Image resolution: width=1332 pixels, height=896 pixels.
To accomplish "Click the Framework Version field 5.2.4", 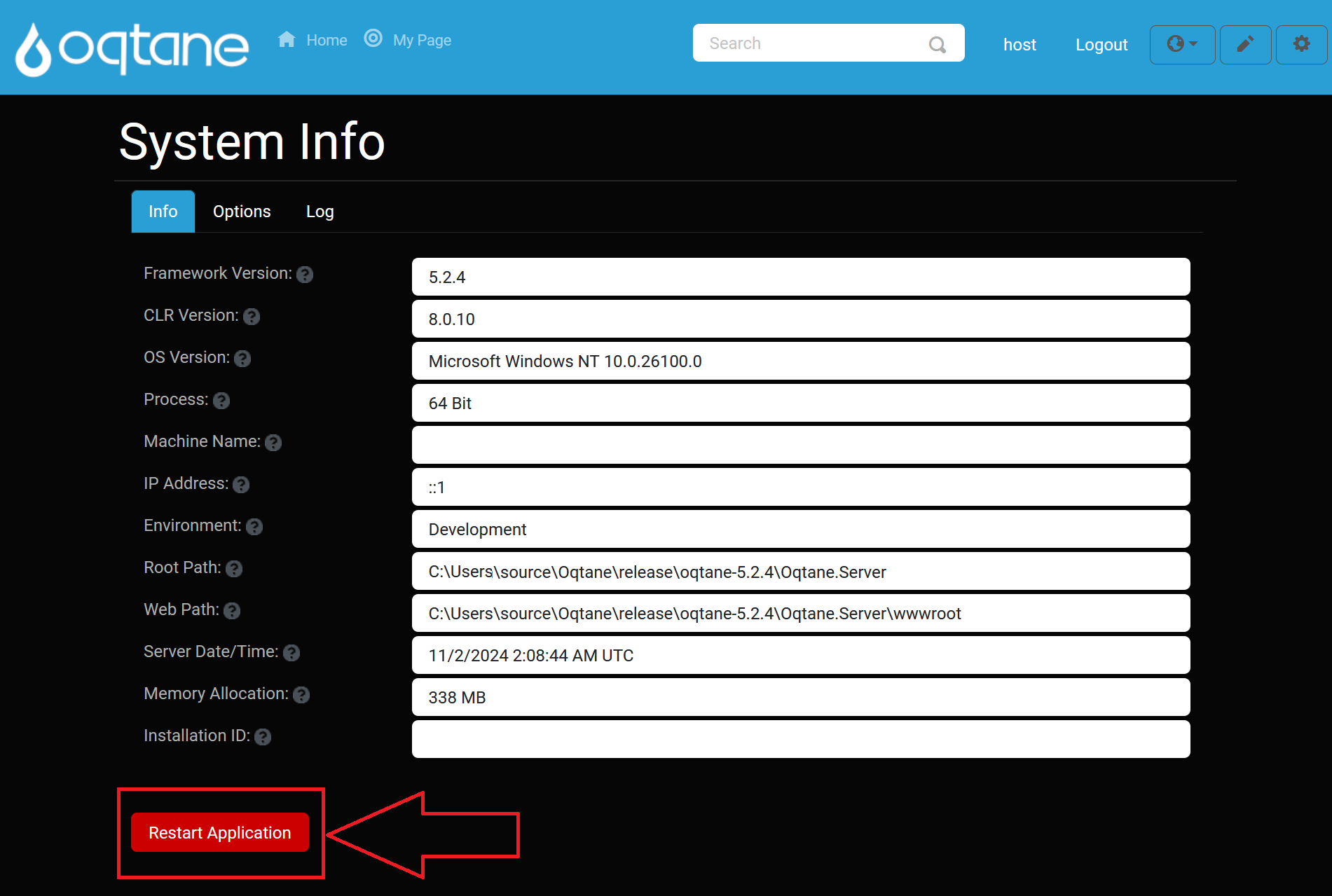I will click(801, 277).
